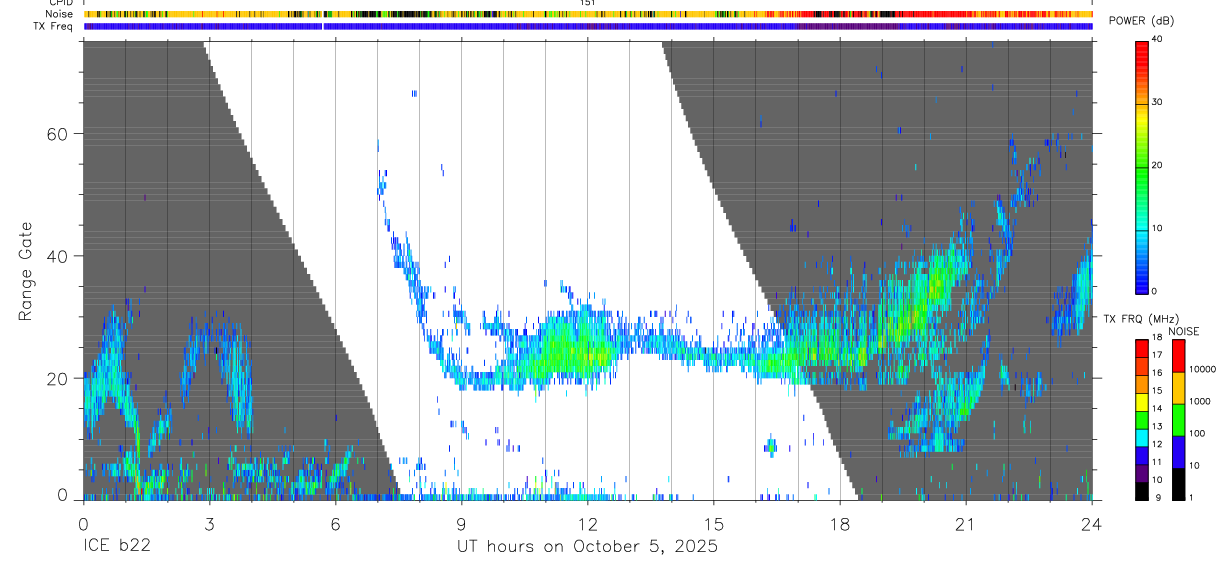Click the green 13–14 MHz TX FRQ swatch

pos(1141,419)
